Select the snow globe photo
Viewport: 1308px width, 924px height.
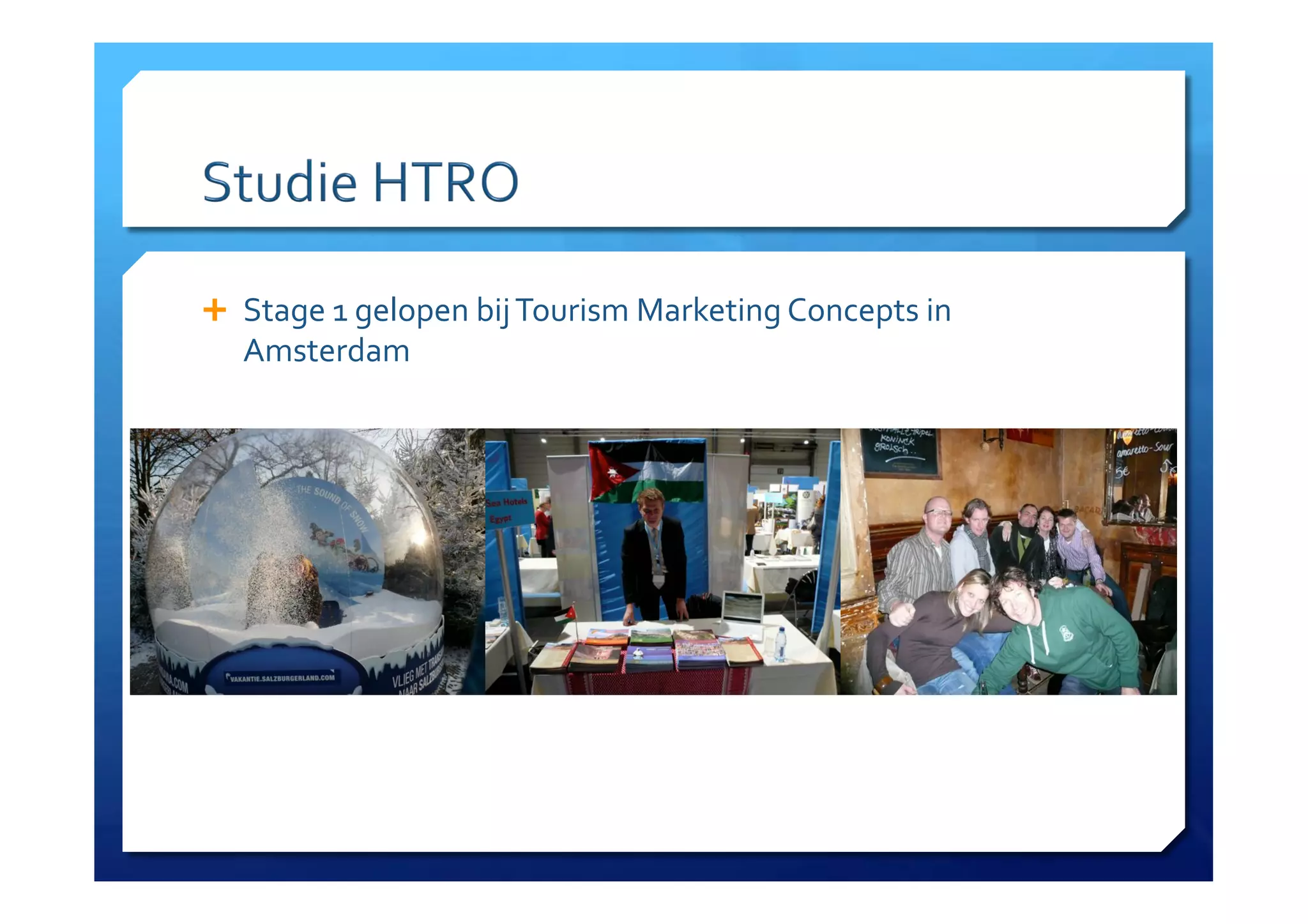point(307,561)
